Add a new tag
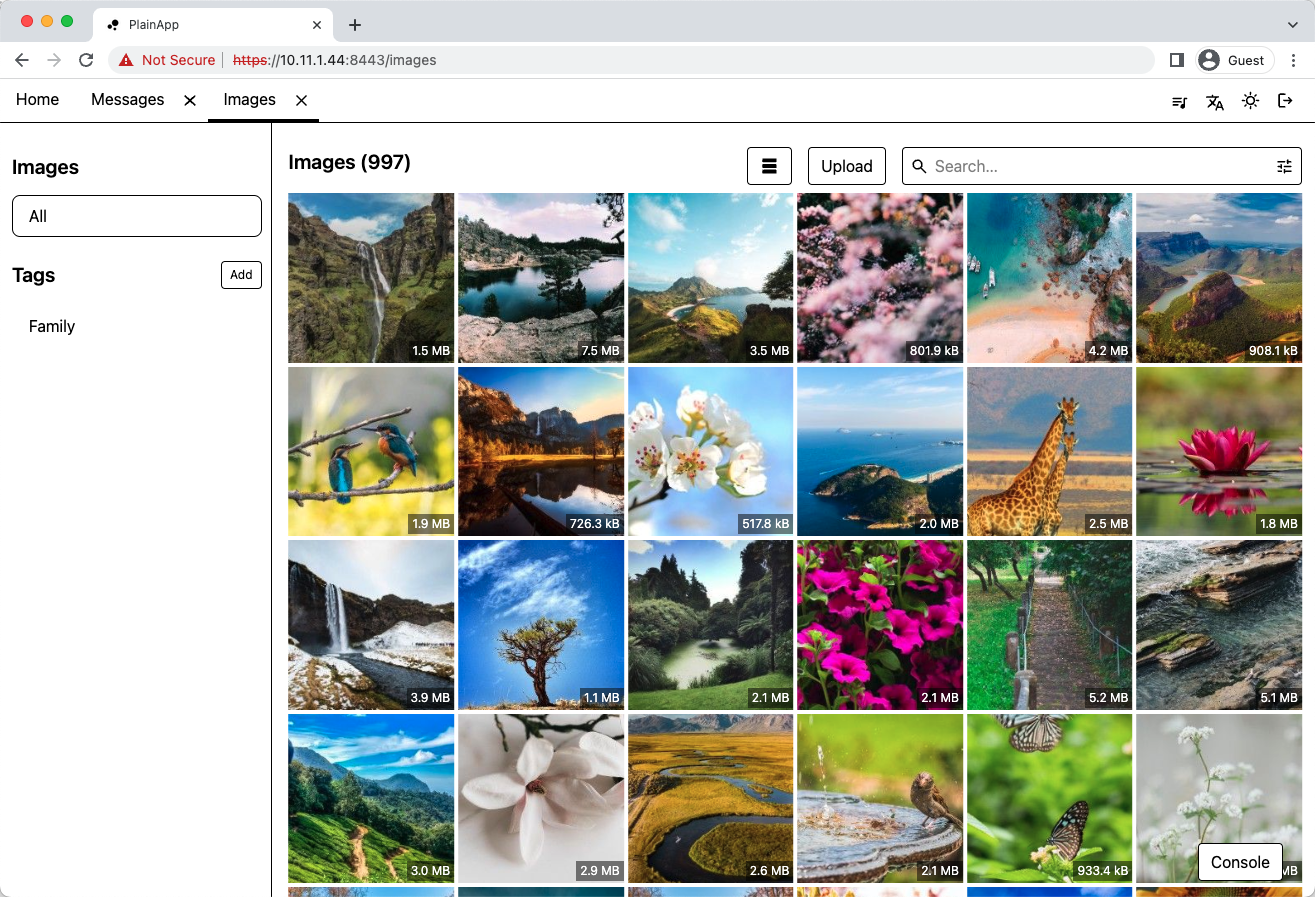 click(x=241, y=275)
